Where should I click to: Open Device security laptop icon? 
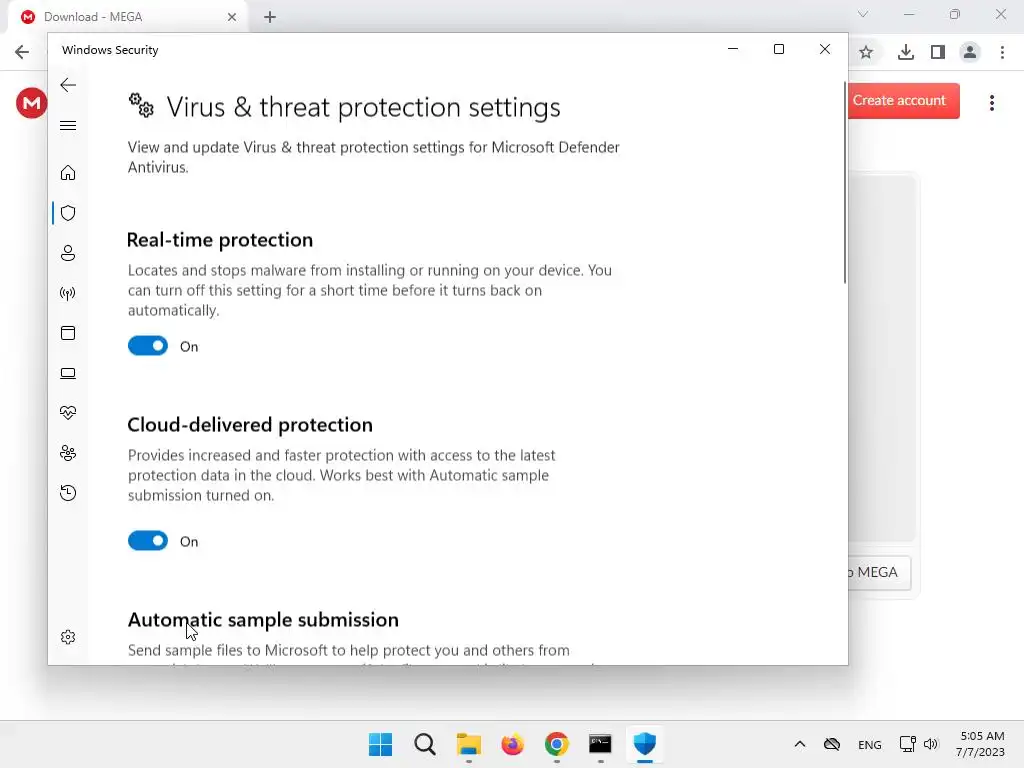68,374
